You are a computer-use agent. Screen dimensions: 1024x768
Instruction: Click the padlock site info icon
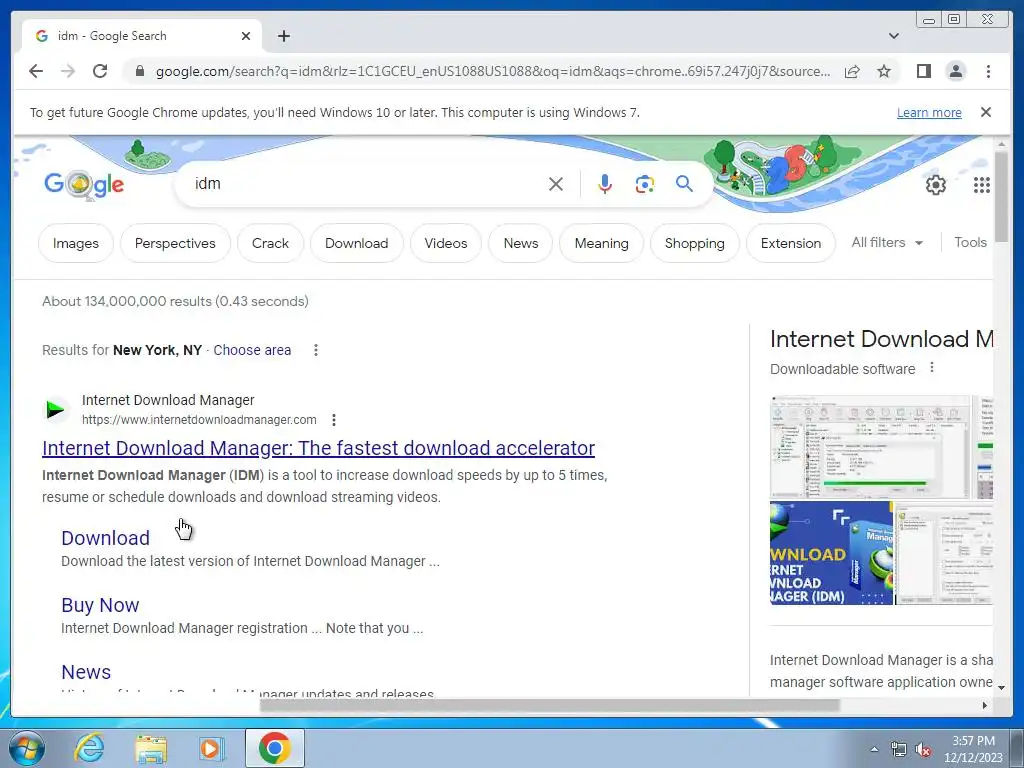click(x=140, y=71)
